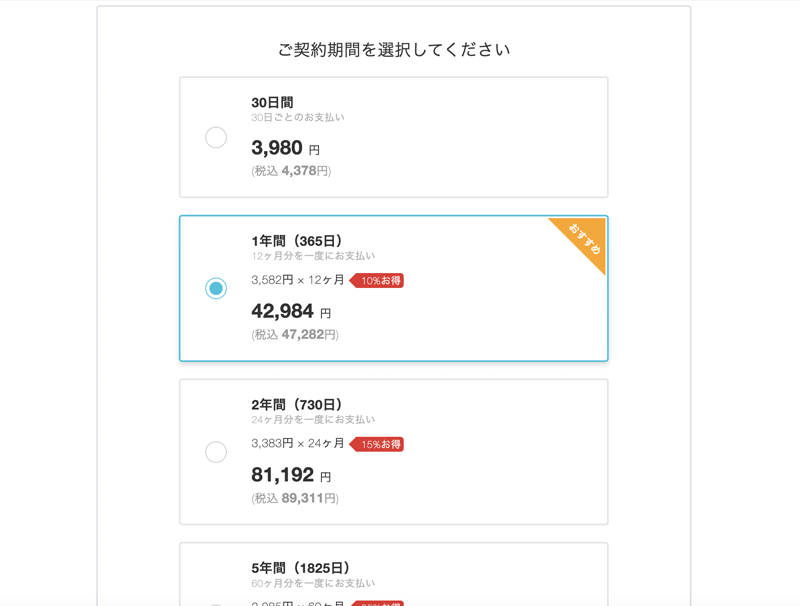Image resolution: width=800 pixels, height=606 pixels.
Task: Click the 3,582円 × 12ヶ月 breakdown text
Action: [x=298, y=280]
